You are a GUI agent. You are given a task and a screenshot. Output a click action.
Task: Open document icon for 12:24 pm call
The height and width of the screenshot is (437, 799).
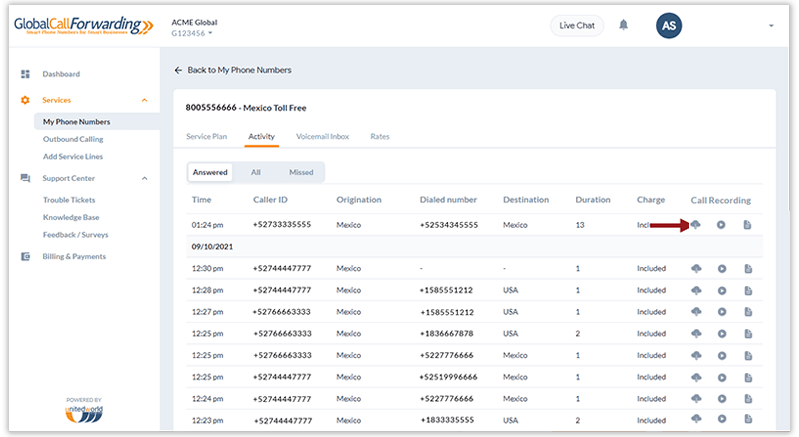tap(748, 399)
